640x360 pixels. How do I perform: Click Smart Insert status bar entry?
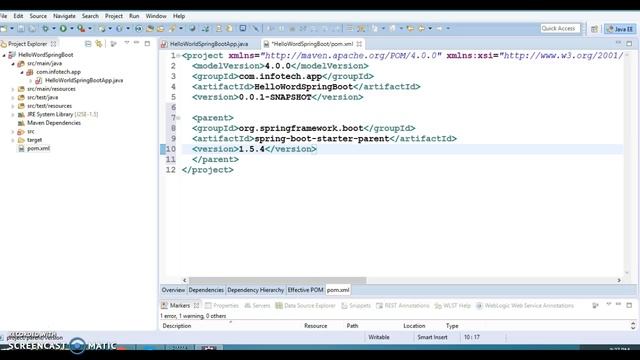[432, 337]
